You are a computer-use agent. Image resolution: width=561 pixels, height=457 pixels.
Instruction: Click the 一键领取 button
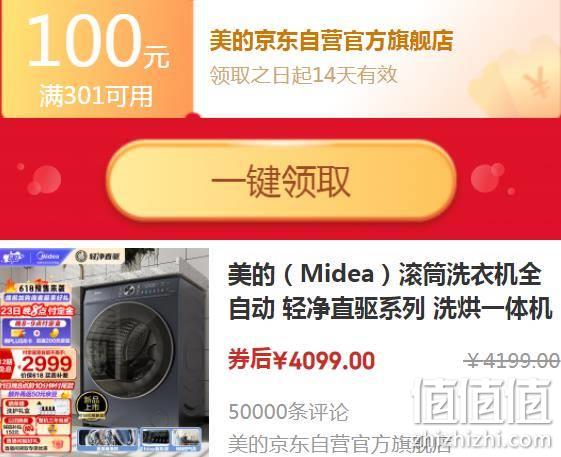tap(281, 180)
